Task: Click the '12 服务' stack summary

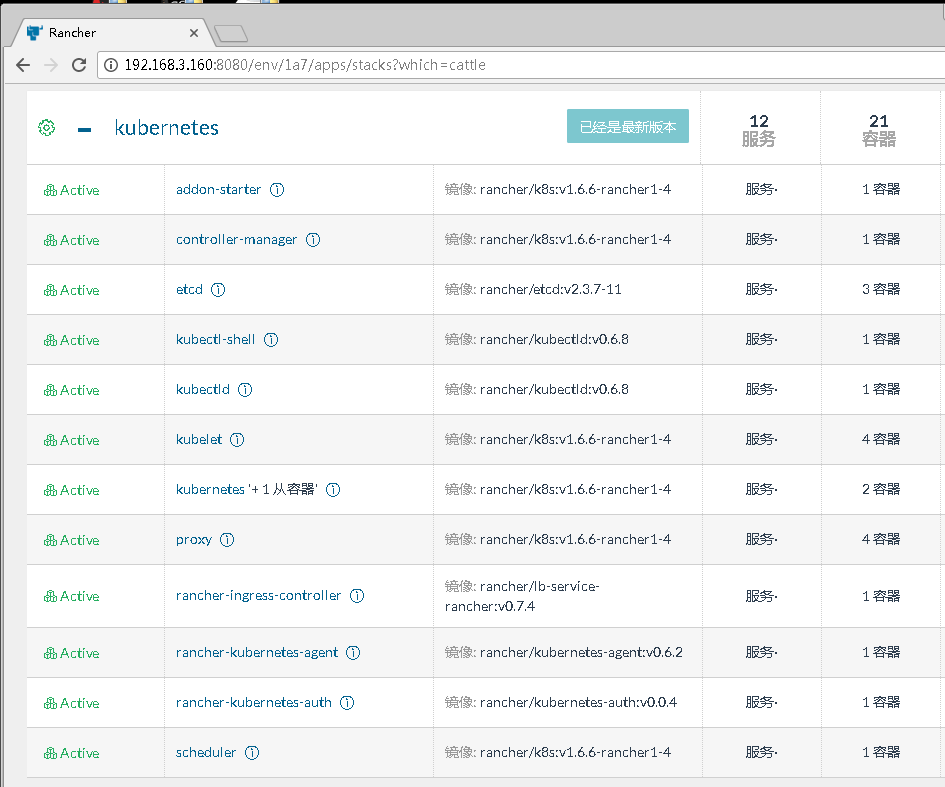Action: coord(759,130)
